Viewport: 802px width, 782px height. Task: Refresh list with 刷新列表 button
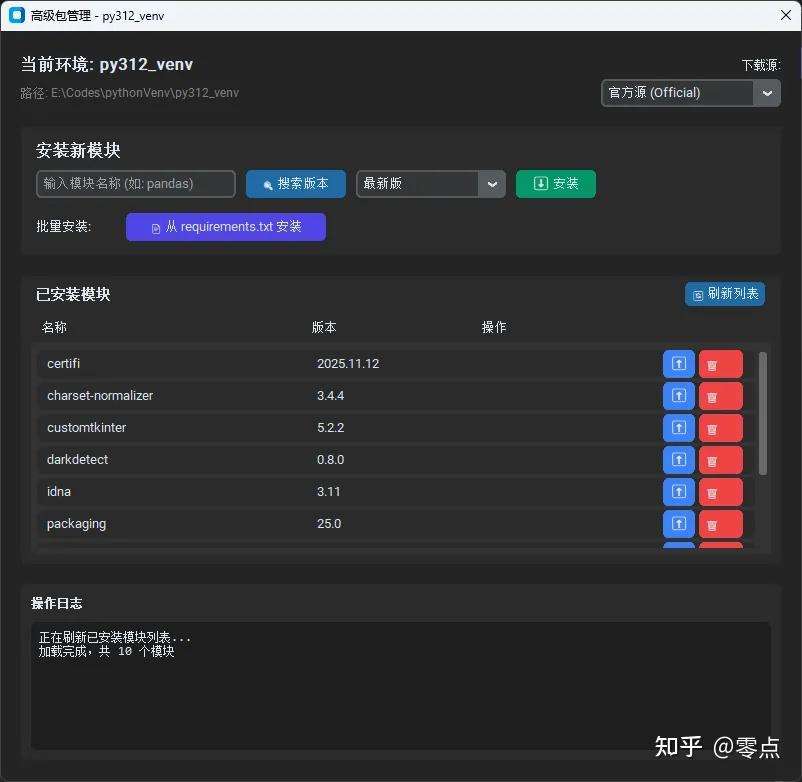pyautogui.click(x=724, y=294)
